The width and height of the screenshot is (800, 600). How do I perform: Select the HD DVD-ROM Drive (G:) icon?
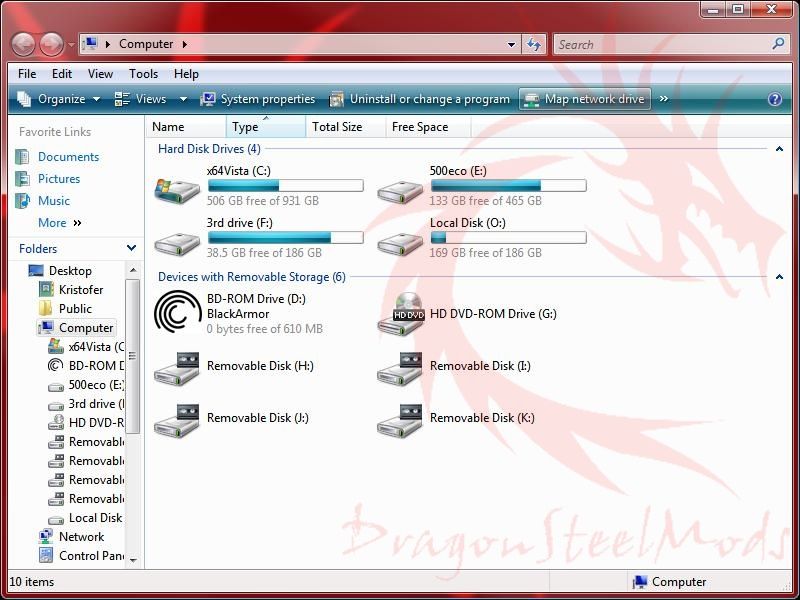[x=401, y=314]
